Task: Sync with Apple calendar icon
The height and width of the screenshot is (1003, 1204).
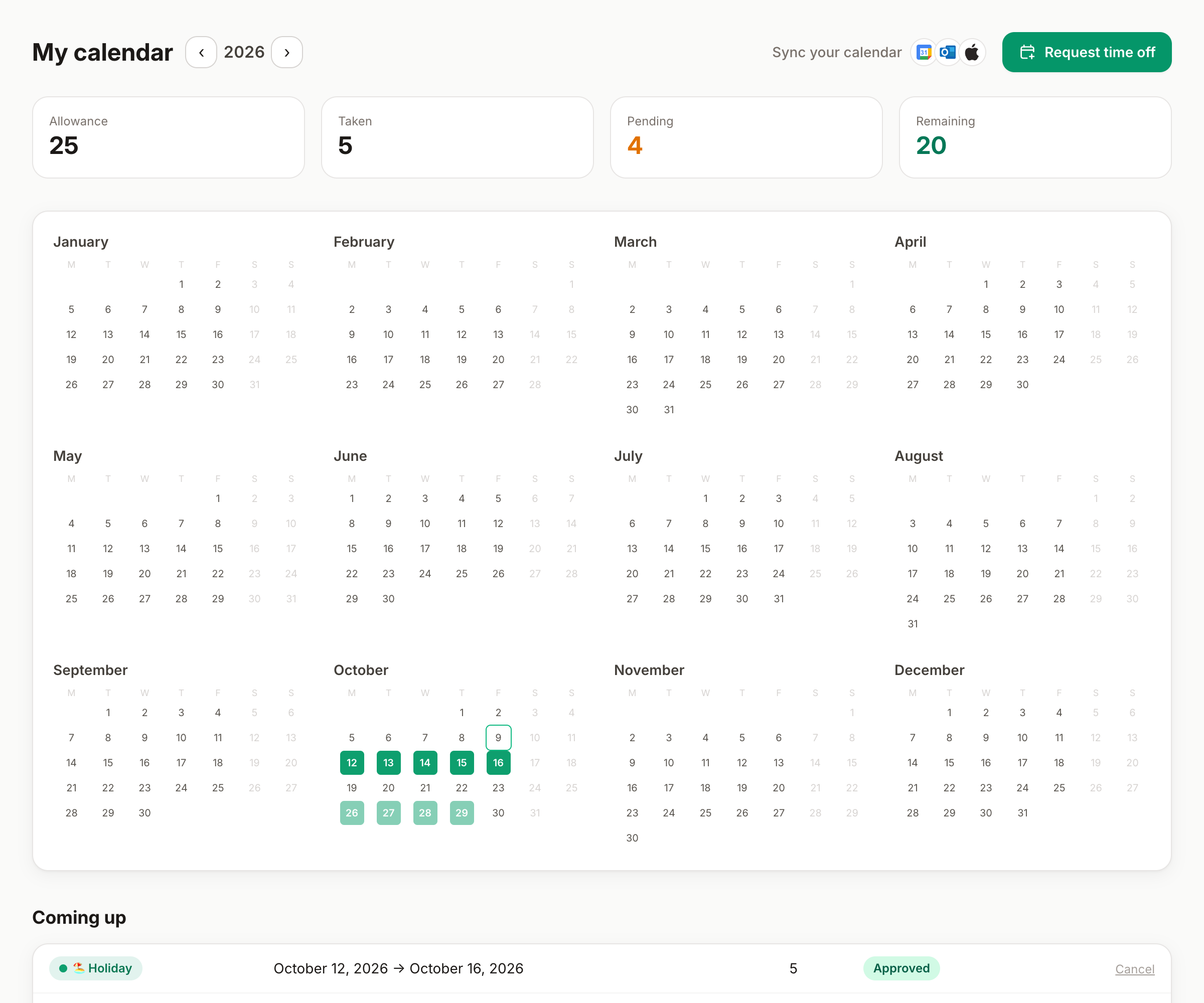Action: point(972,52)
